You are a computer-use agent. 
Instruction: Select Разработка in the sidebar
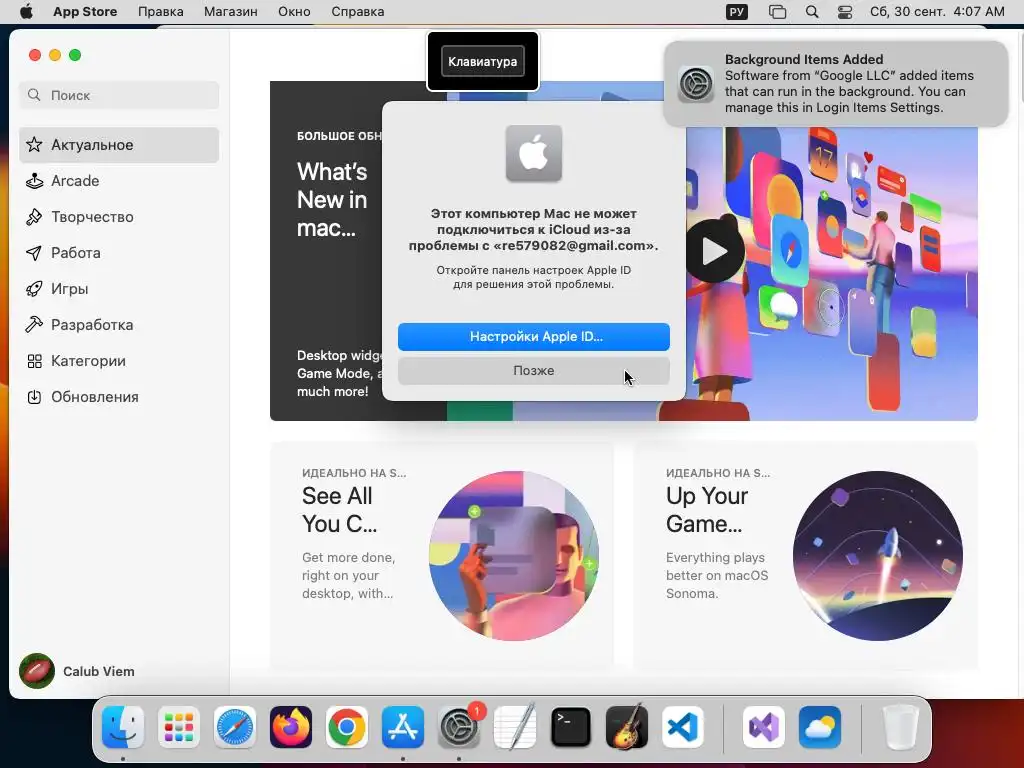(119, 325)
